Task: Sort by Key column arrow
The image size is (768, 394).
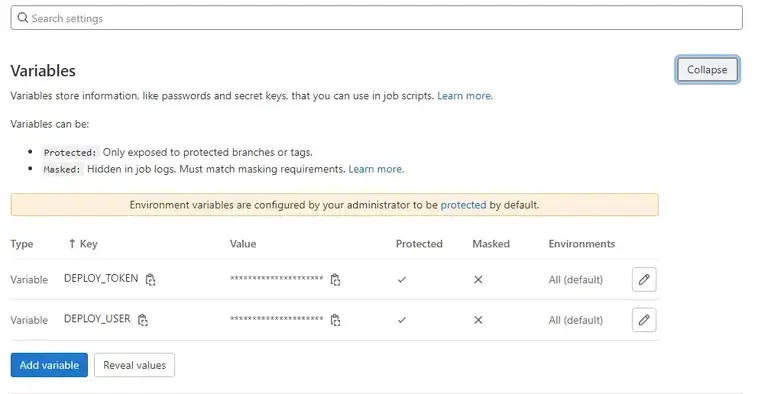Action: [x=72, y=244]
